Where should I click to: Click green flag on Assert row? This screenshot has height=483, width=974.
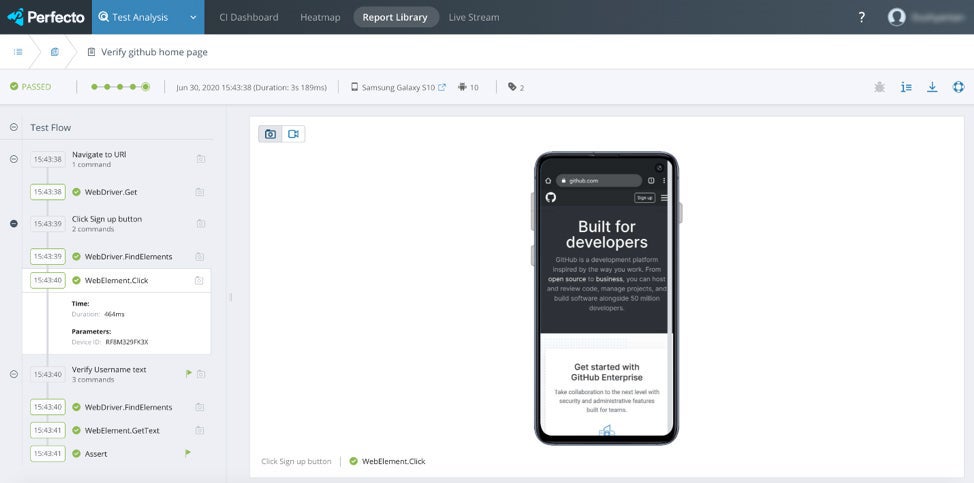pyautogui.click(x=188, y=453)
